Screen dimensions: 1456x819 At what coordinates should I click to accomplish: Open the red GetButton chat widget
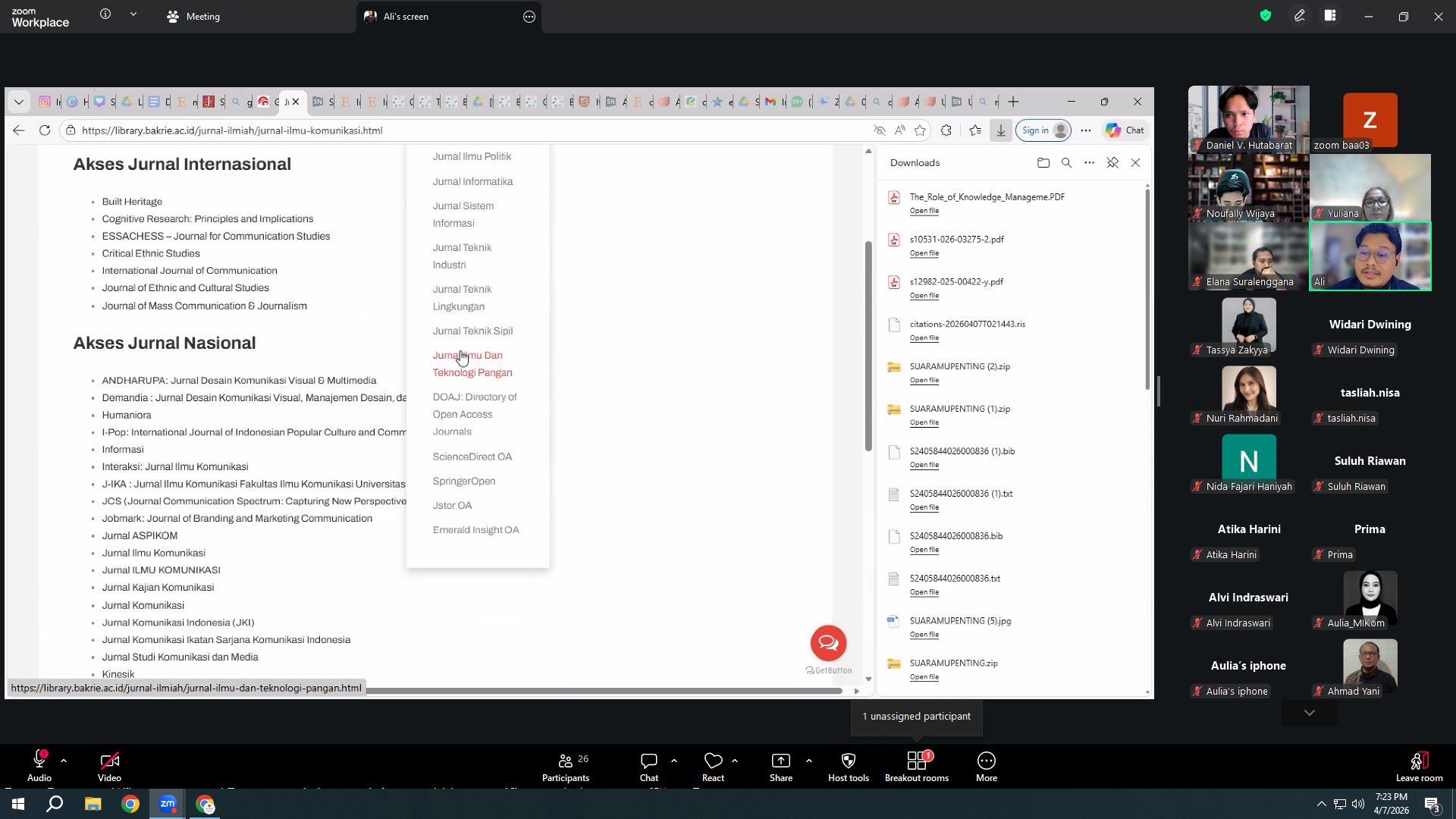click(x=828, y=643)
